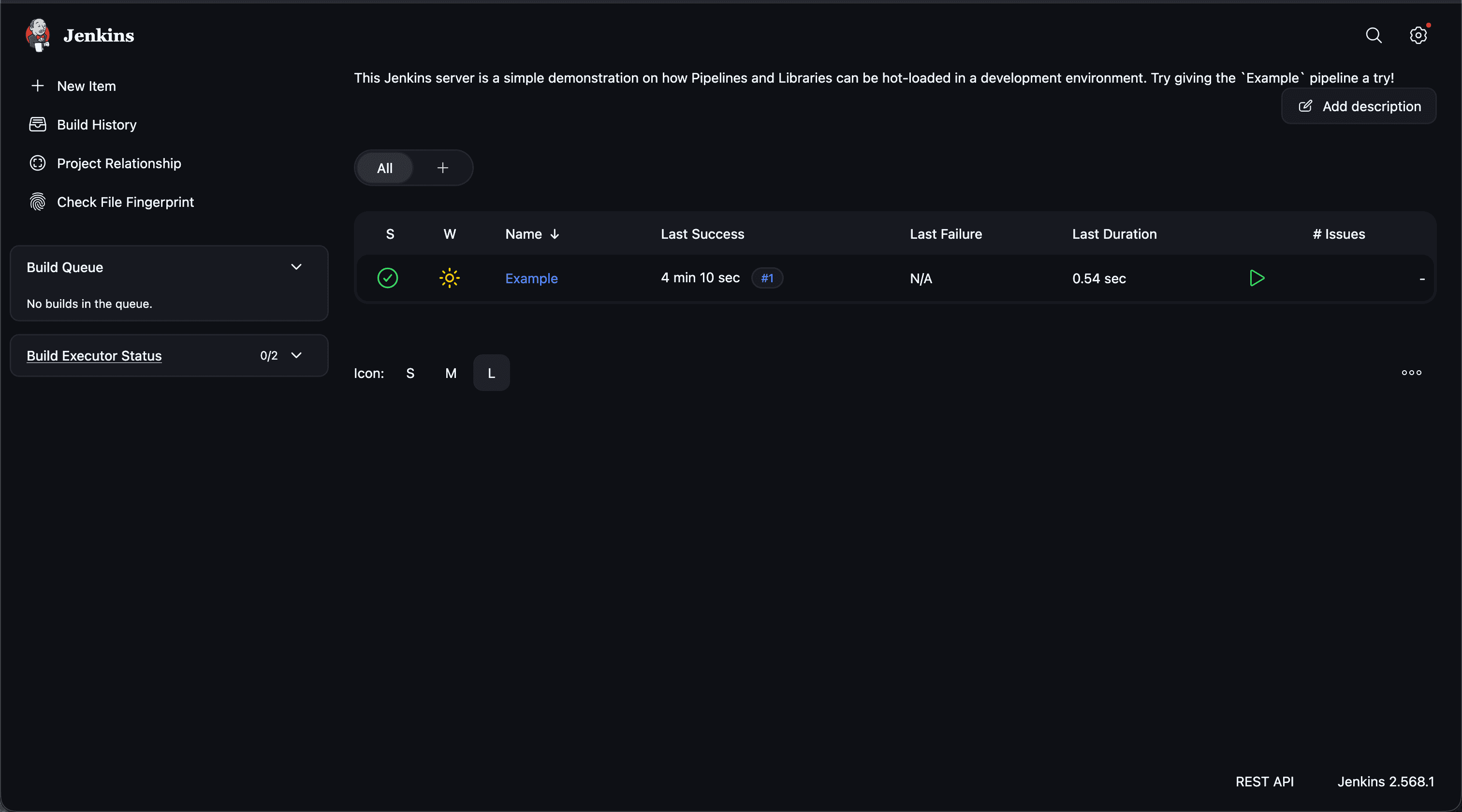1462x812 pixels.
Task: Click the 4 min 10 sec value
Action: [700, 277]
